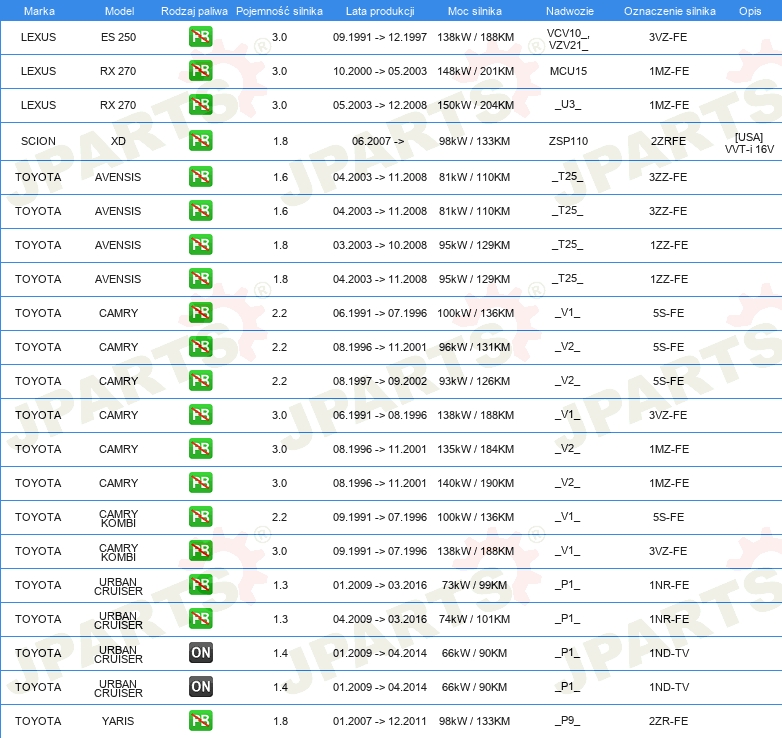Click the [USA] VVT-i 16V description
Screen dimensions: 782x738
click(x=749, y=143)
